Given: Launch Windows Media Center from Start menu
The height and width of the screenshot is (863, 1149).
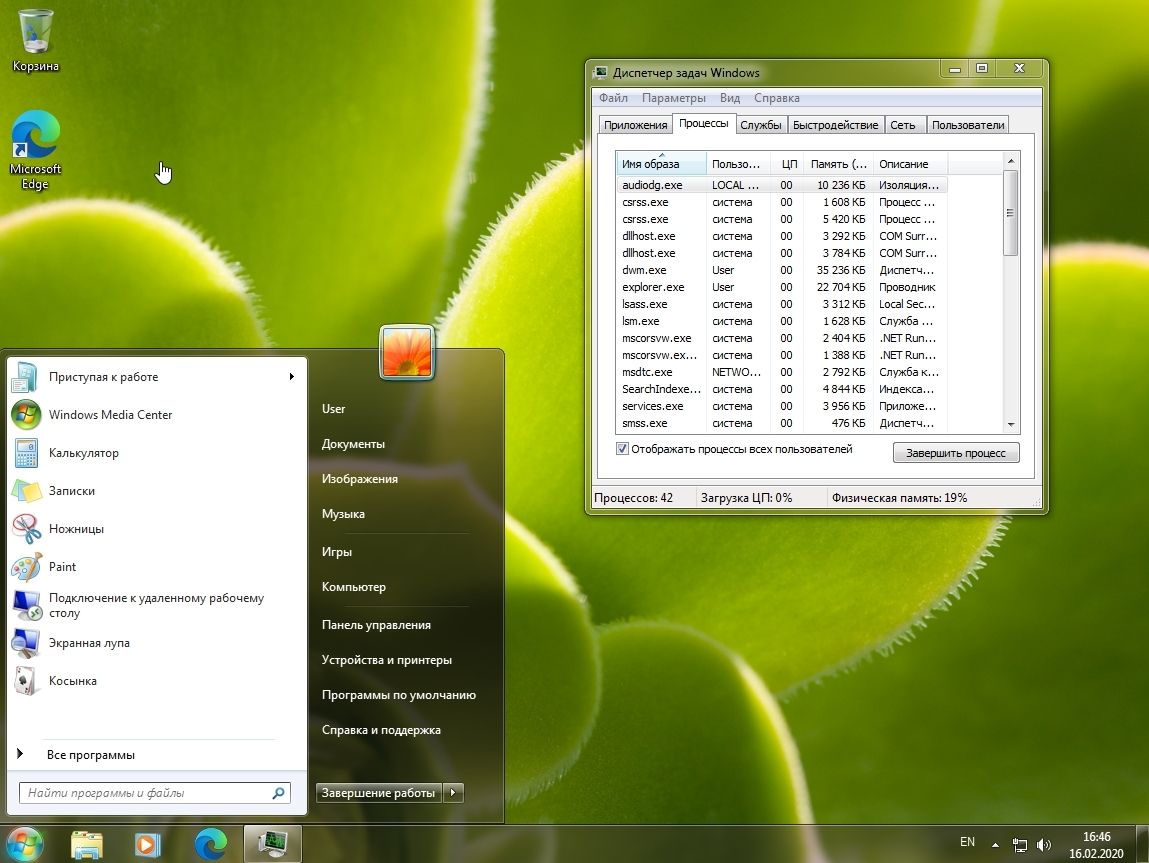Looking at the screenshot, I should (x=110, y=415).
